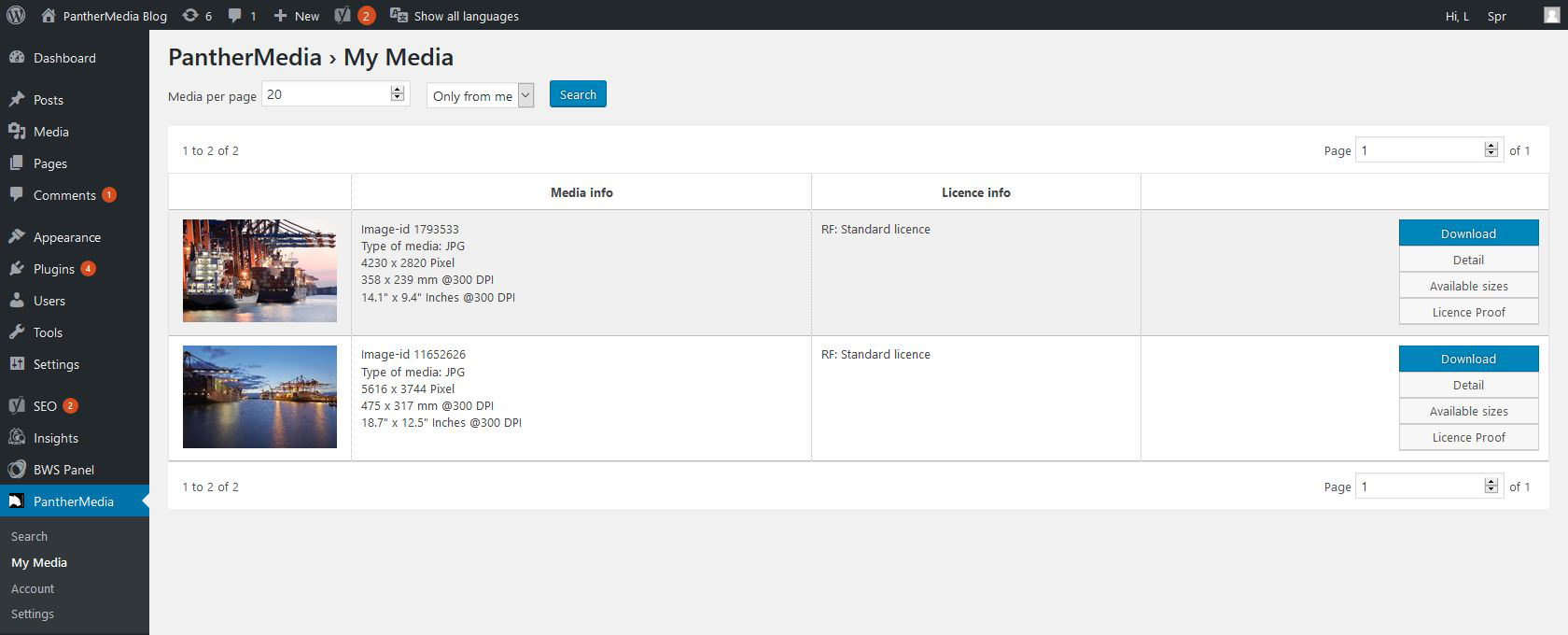Image resolution: width=1568 pixels, height=635 pixels.
Task: Open Licence Proof for image 11652626
Action: [1468, 437]
